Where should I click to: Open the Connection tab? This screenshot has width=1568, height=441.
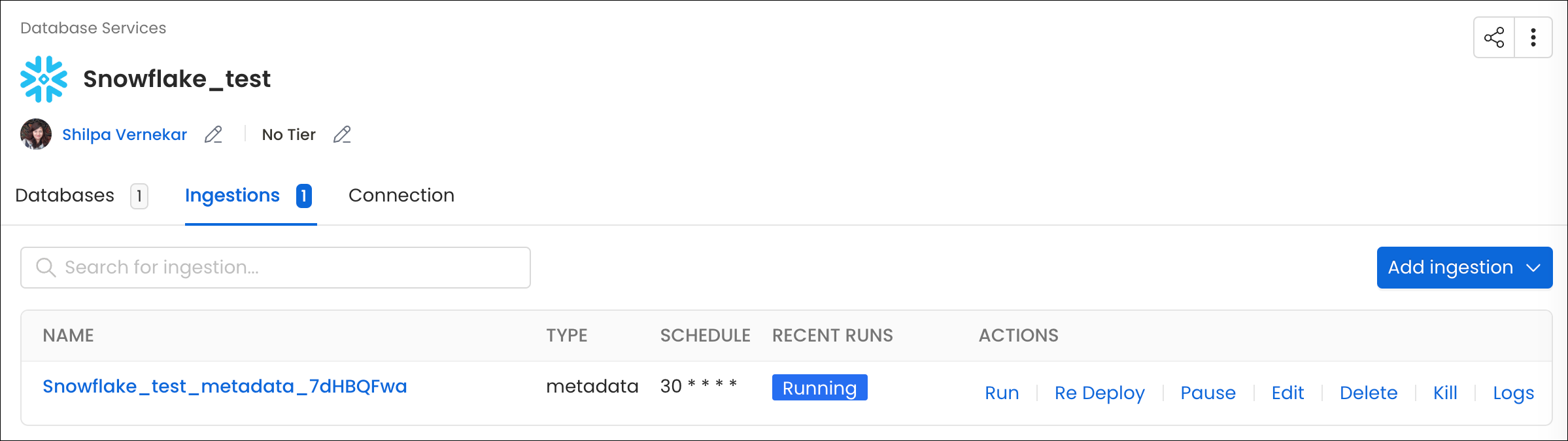pos(401,196)
